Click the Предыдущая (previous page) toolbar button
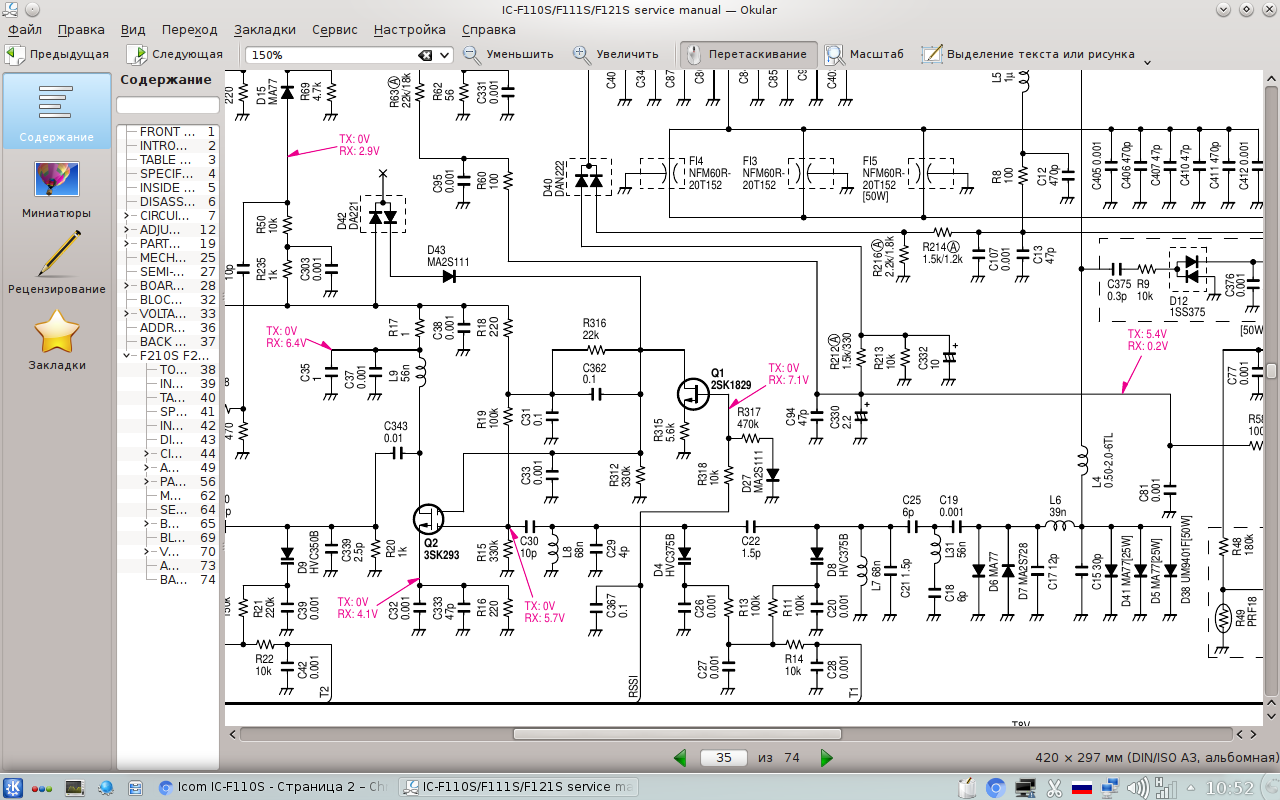The height and width of the screenshot is (800, 1280). pyautogui.click(x=58, y=54)
